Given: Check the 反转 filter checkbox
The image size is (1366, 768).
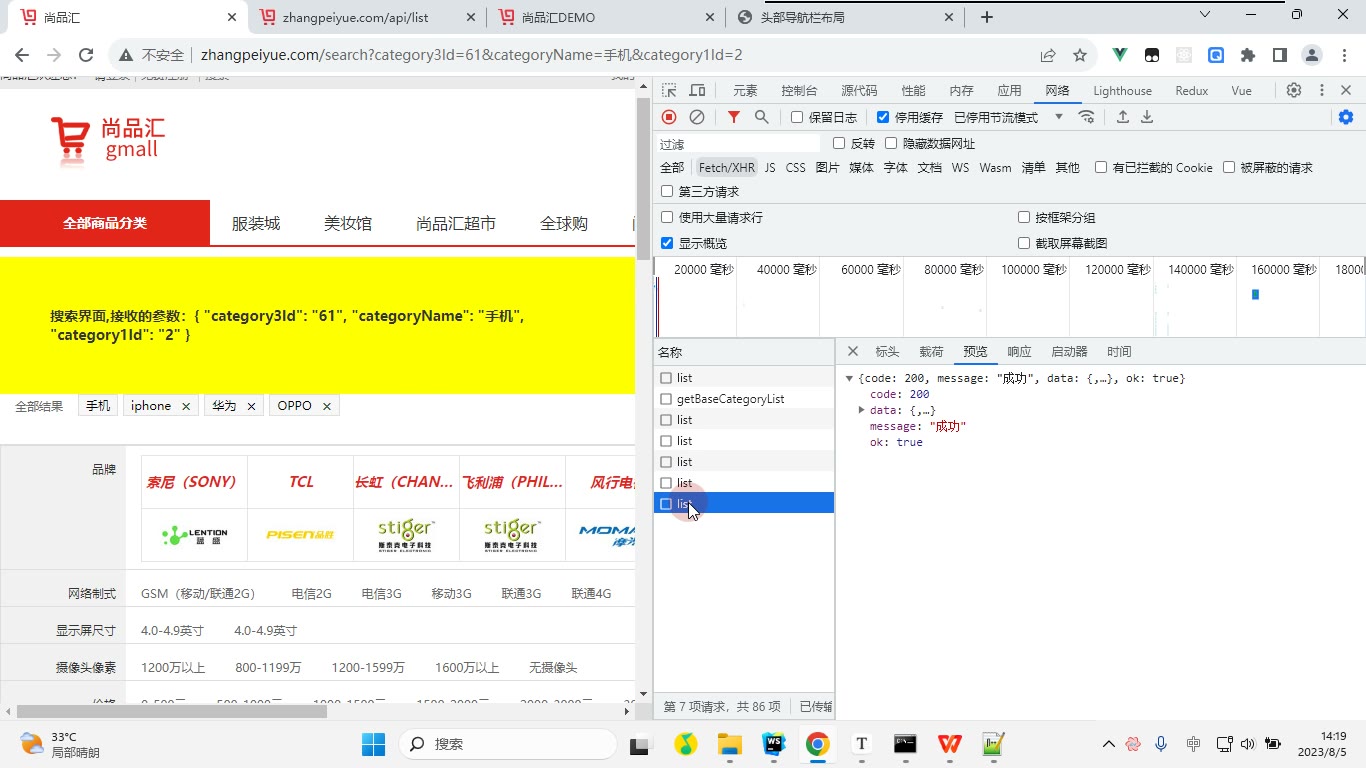Looking at the screenshot, I should tap(839, 143).
